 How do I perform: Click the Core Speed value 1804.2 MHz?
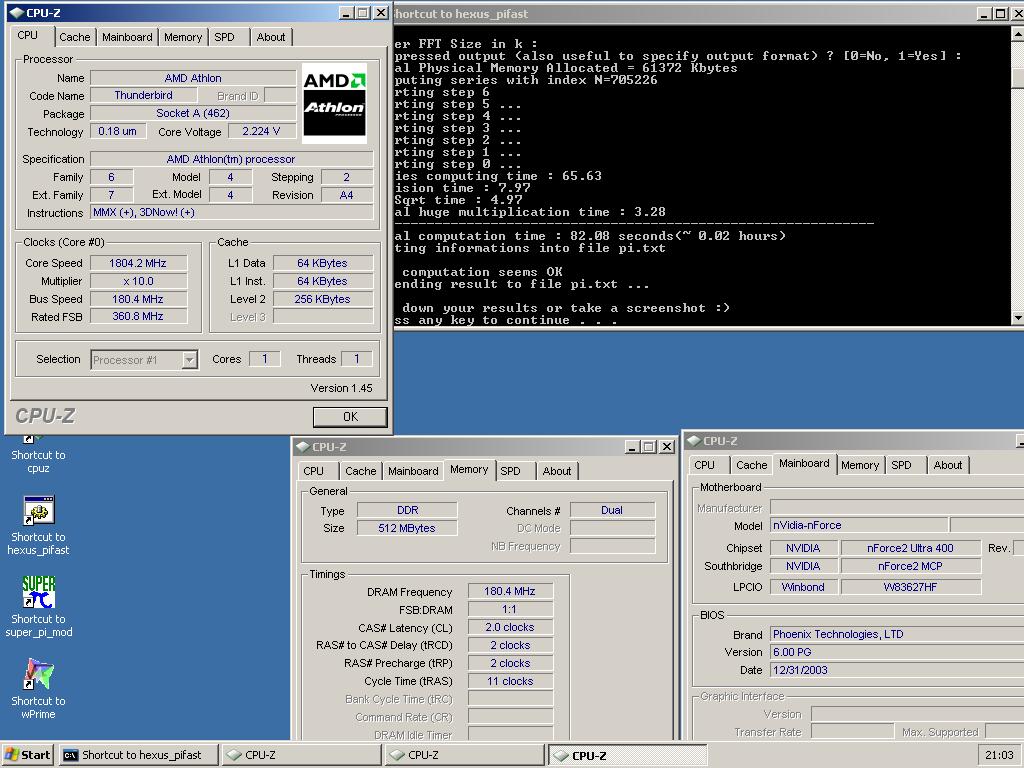point(138,263)
